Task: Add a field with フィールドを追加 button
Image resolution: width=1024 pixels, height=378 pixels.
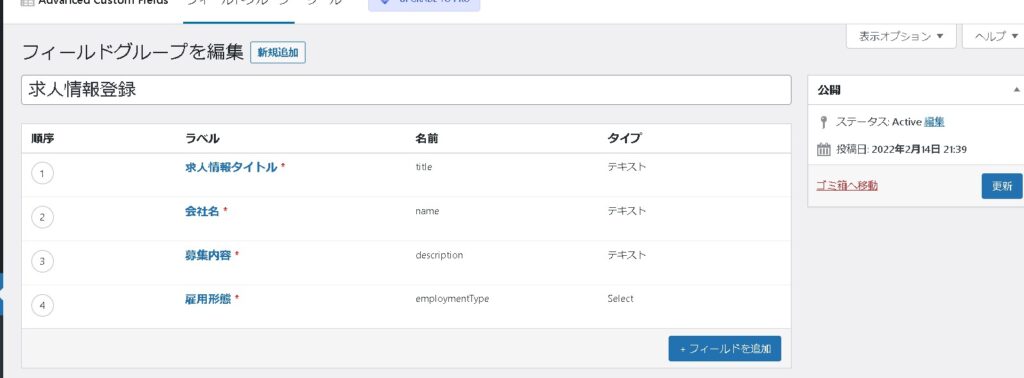Action: point(725,349)
